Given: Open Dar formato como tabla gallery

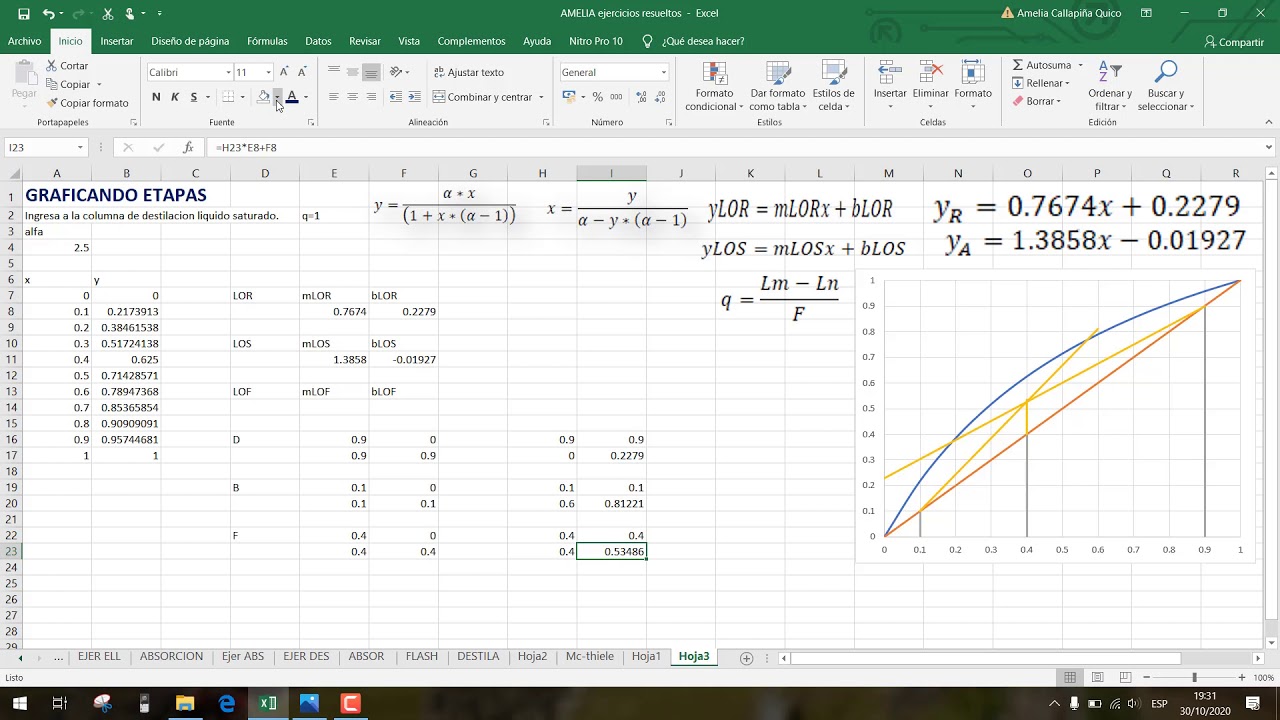Looking at the screenshot, I should (x=777, y=87).
